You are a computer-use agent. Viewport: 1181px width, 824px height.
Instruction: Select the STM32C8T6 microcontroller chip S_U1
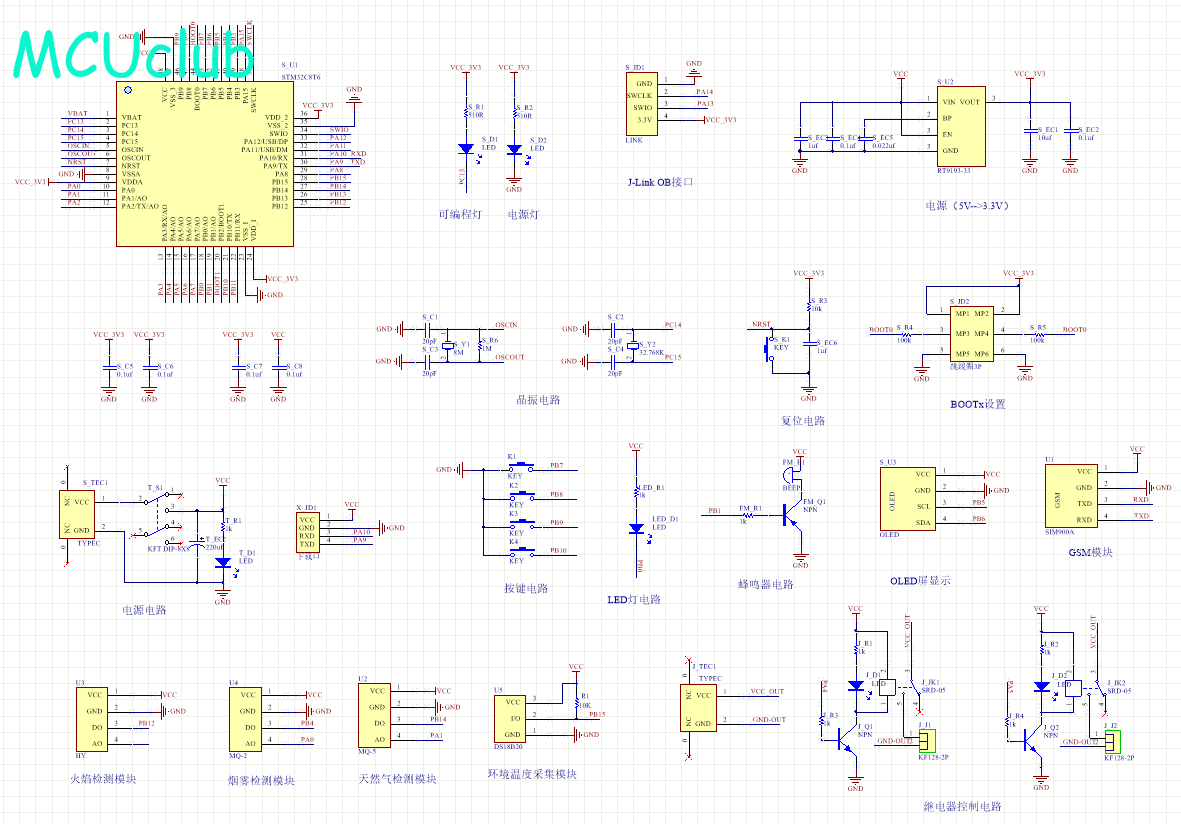(205, 164)
